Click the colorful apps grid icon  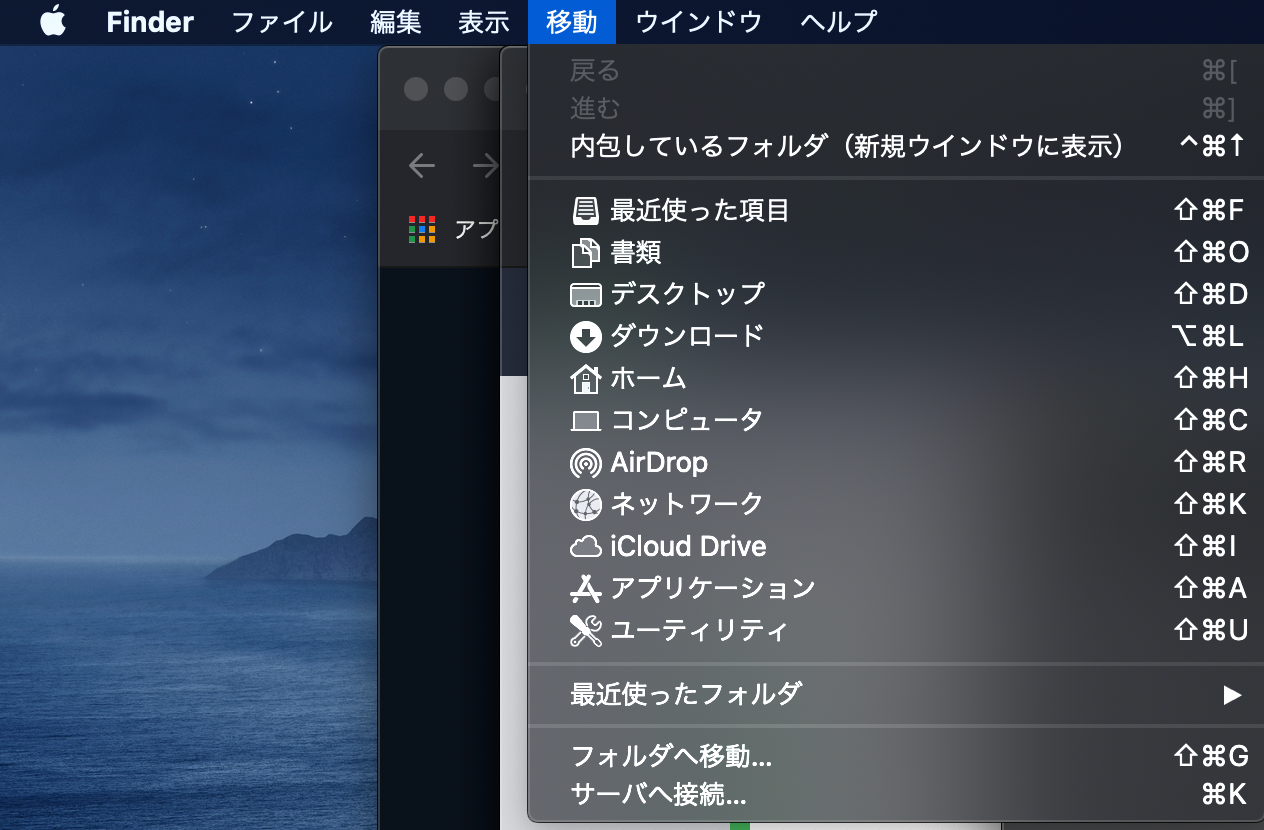pos(423,229)
